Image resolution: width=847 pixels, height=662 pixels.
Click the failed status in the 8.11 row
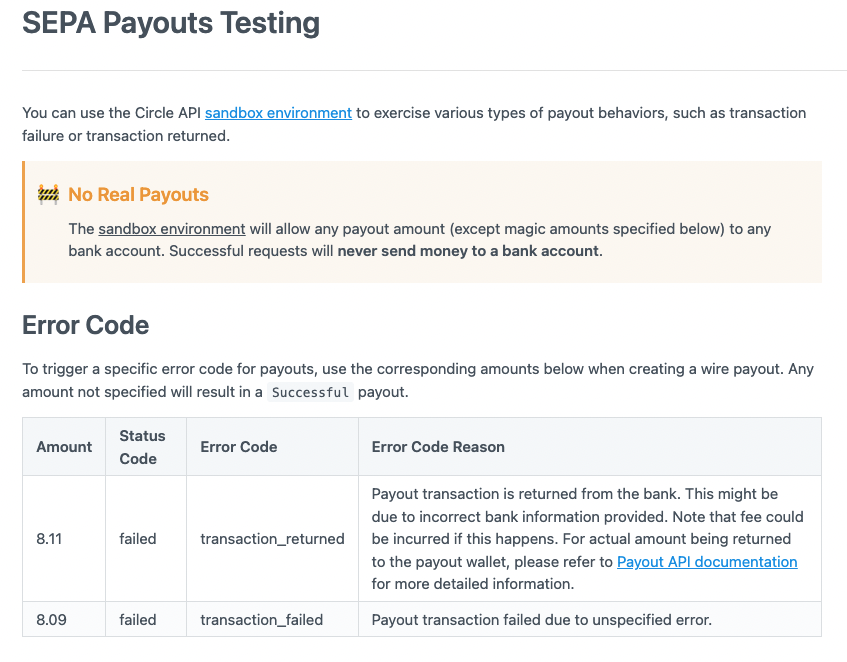138,539
